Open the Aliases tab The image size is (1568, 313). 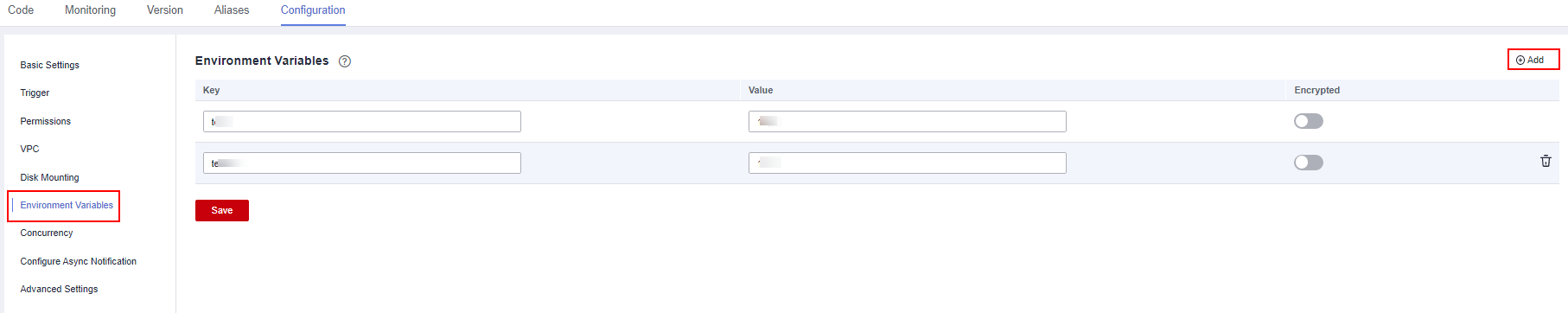tap(232, 10)
